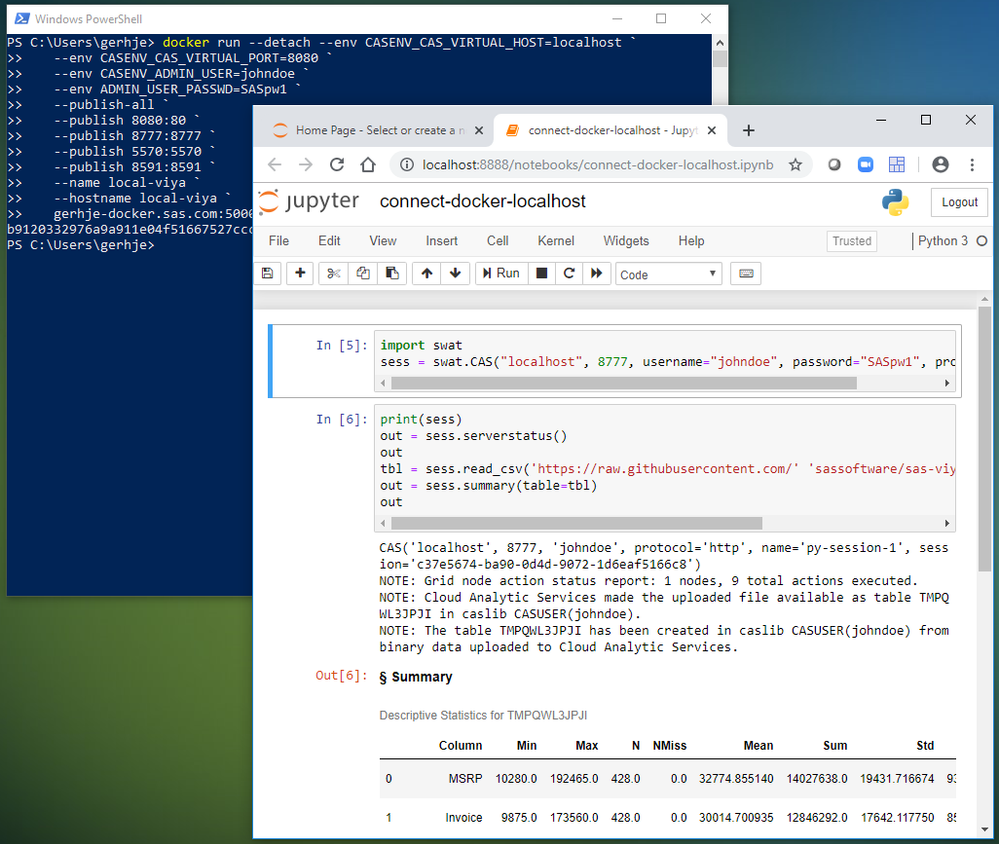
Task: Save the notebook with the floppy icon
Action: (267, 273)
